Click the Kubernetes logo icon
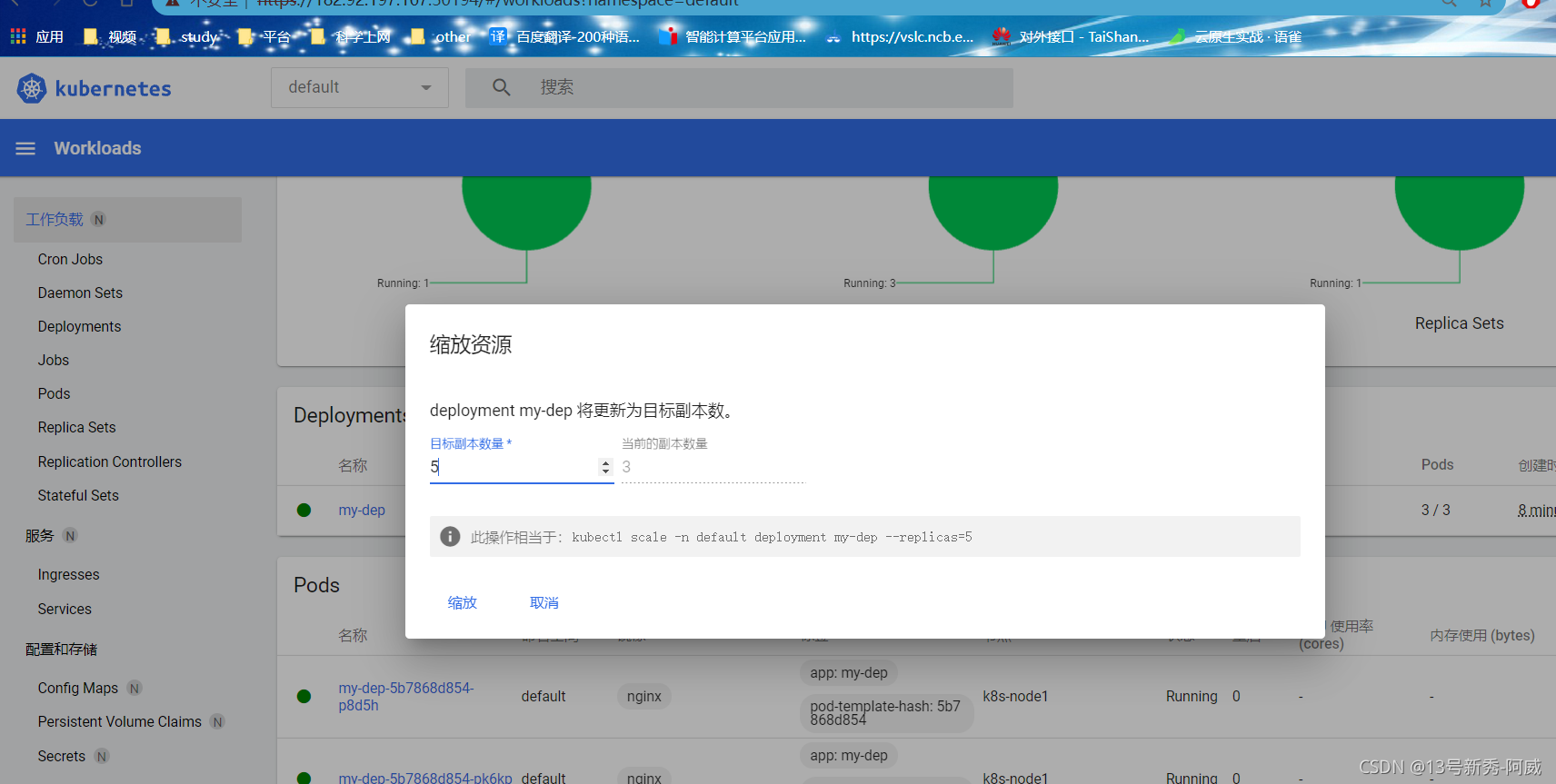This screenshot has height=784, width=1556. 32,88
